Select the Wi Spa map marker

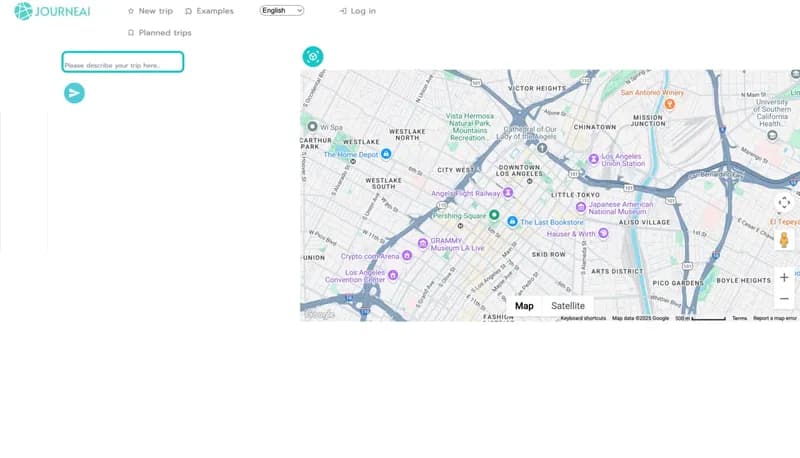click(x=312, y=126)
